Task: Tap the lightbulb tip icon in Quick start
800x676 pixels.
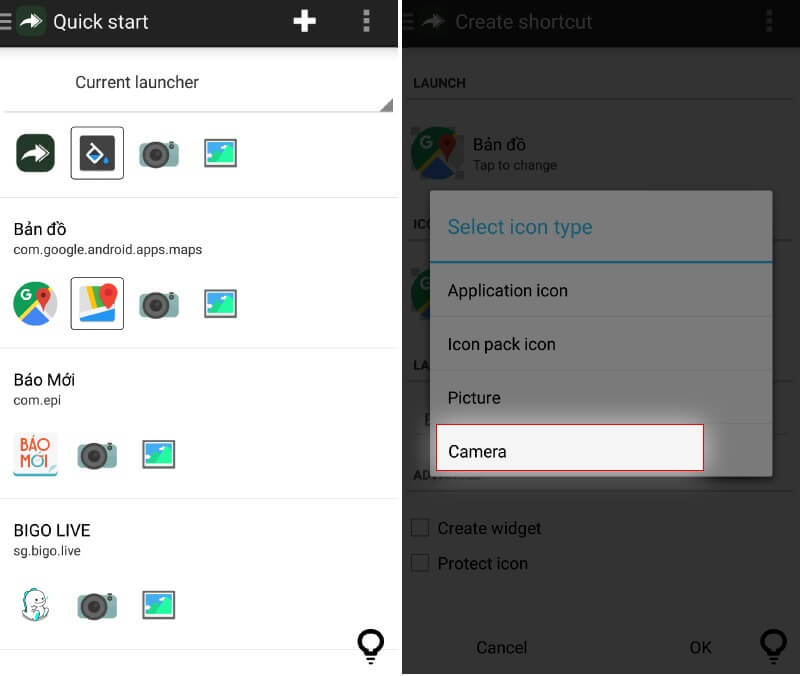Action: coord(370,646)
